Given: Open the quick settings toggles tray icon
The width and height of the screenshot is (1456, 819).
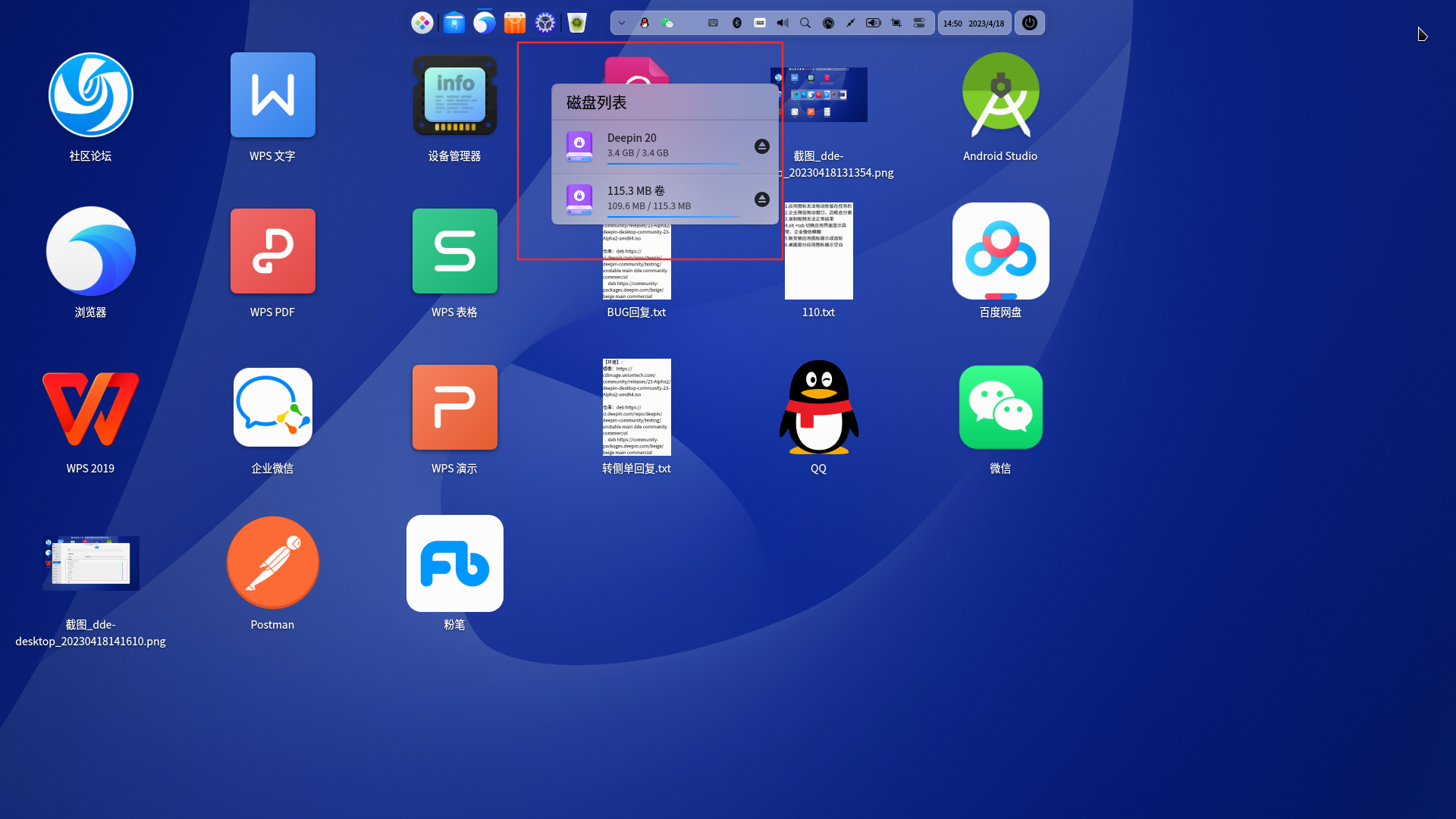Looking at the screenshot, I should tap(919, 23).
